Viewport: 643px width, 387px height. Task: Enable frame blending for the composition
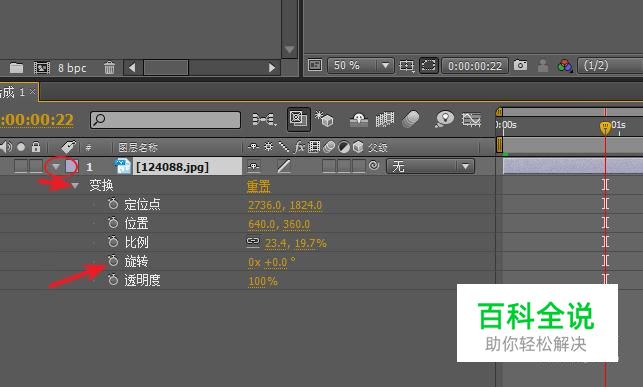click(385, 120)
